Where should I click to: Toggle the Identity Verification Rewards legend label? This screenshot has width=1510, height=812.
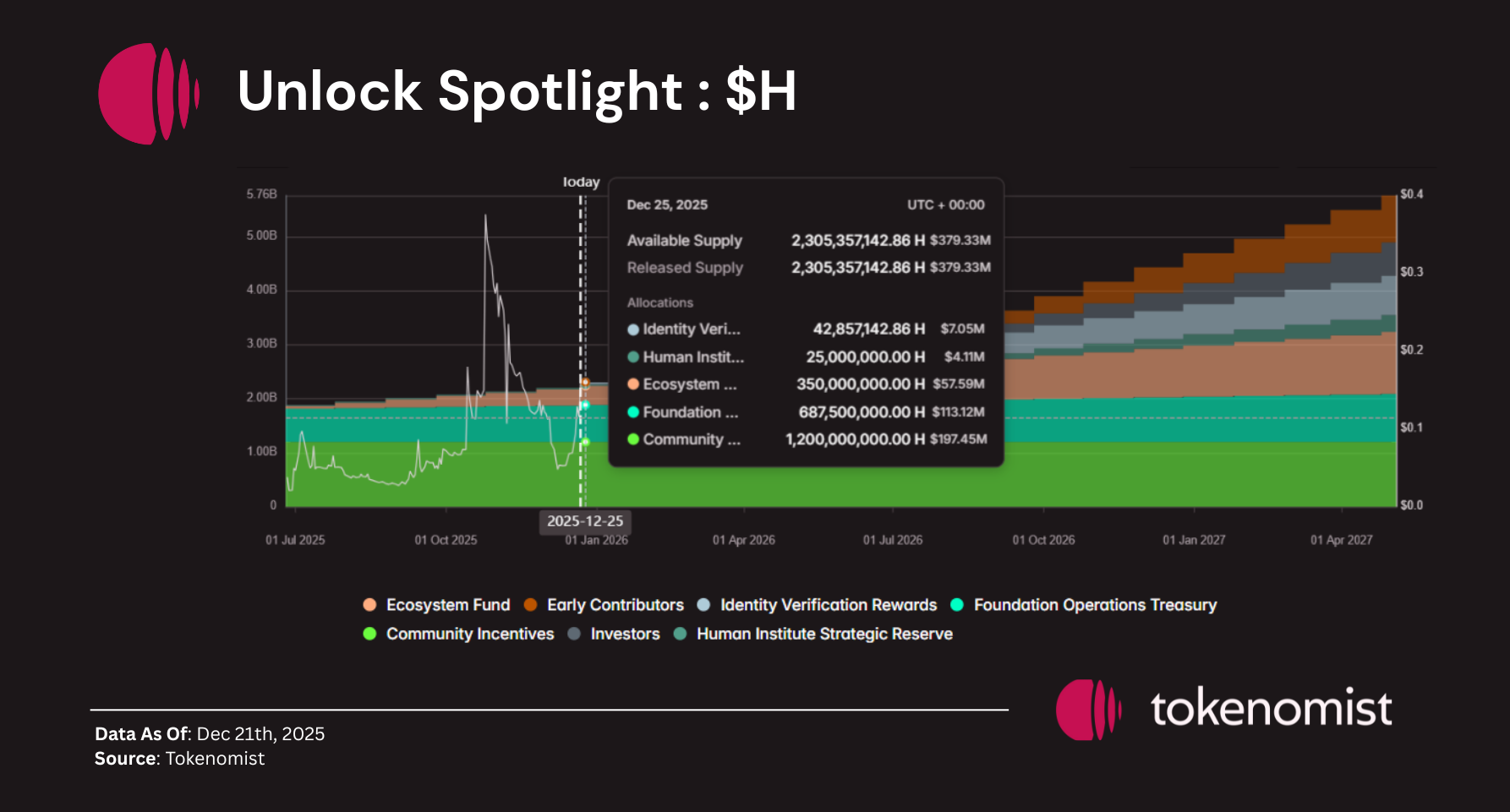[x=828, y=605]
